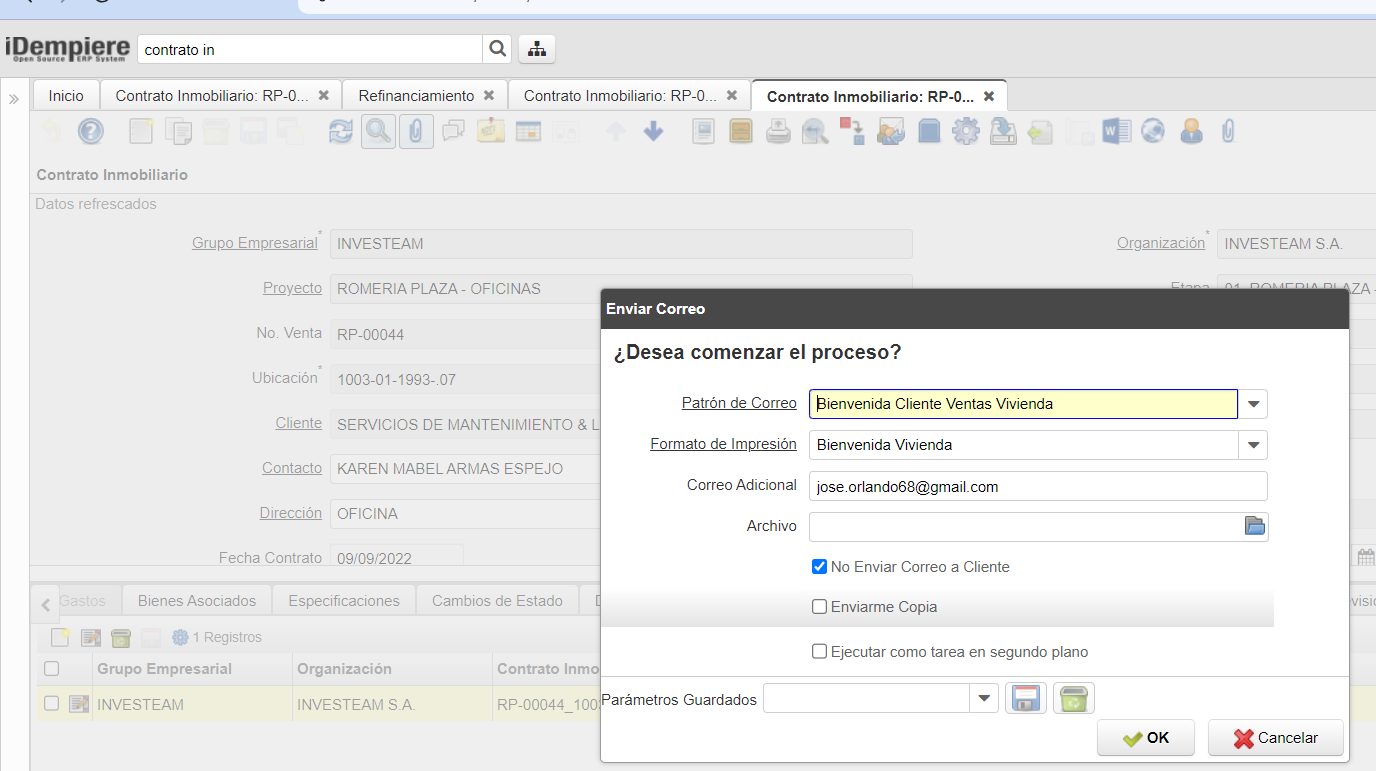Click the Word document toolbar icon
Screen dimensions: 1376x771
click(x=1116, y=132)
